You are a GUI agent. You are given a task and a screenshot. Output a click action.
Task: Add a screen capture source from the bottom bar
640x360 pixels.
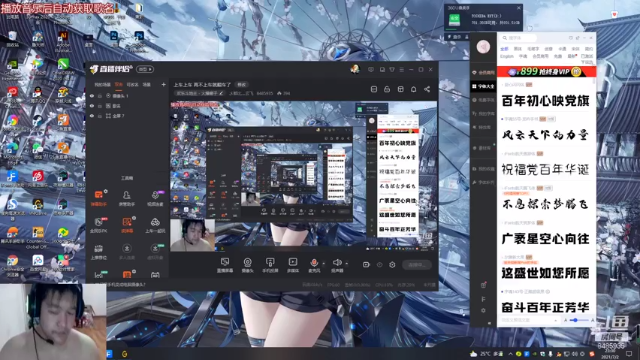tap(224, 265)
